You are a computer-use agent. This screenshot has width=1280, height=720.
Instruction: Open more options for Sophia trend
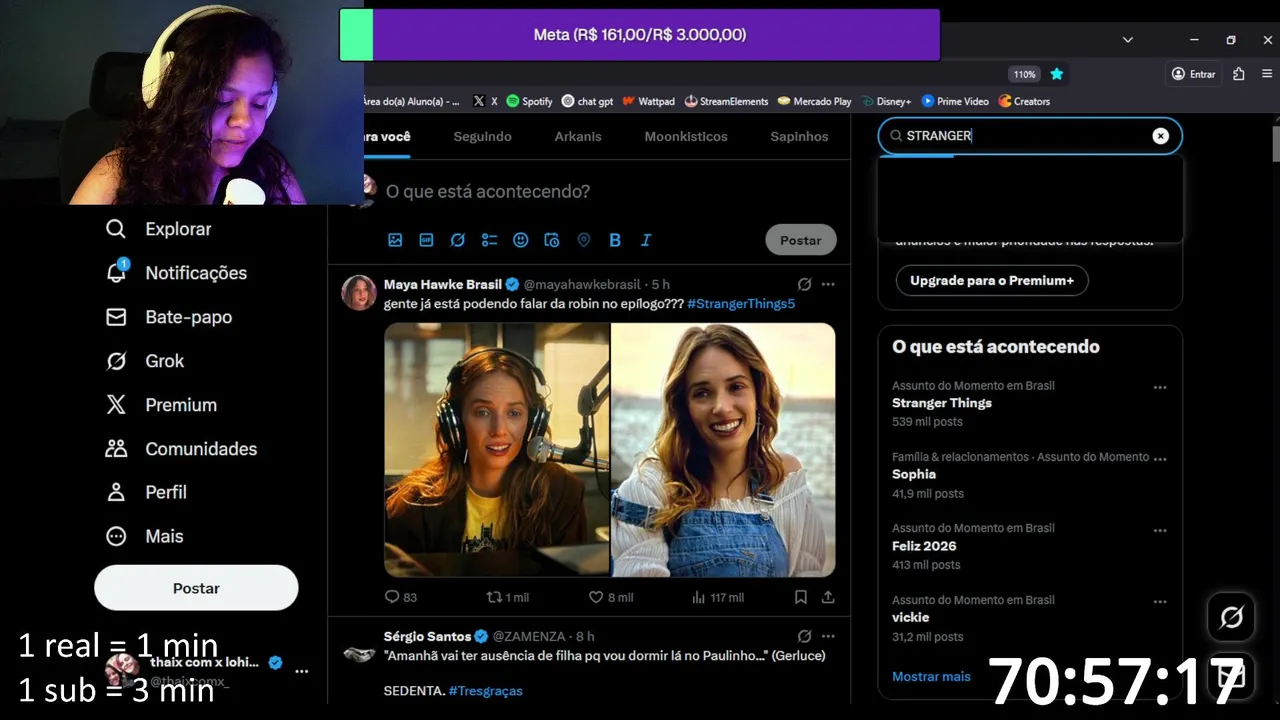tap(1160, 459)
